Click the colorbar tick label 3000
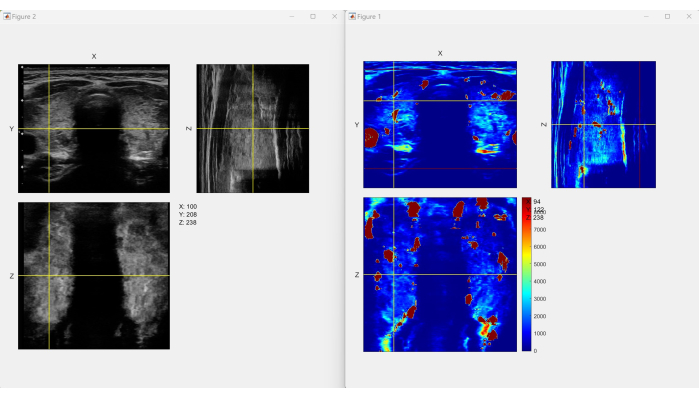Screen dimensions: 699x398 tap(539, 299)
